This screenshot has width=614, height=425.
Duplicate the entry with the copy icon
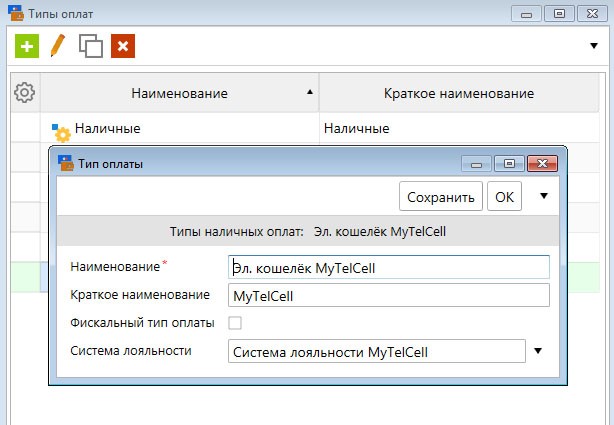(91, 46)
